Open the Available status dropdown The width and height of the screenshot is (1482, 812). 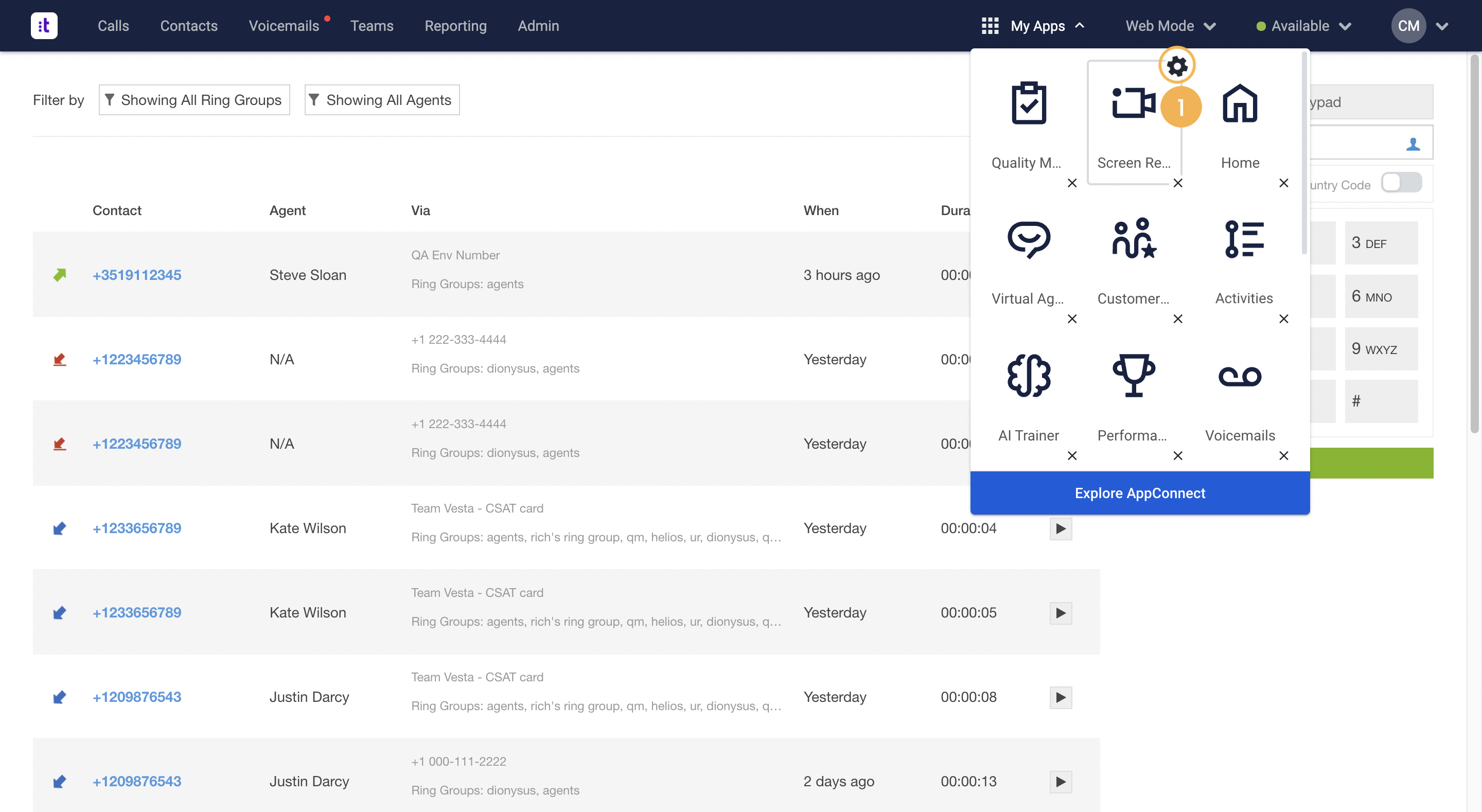point(1303,26)
